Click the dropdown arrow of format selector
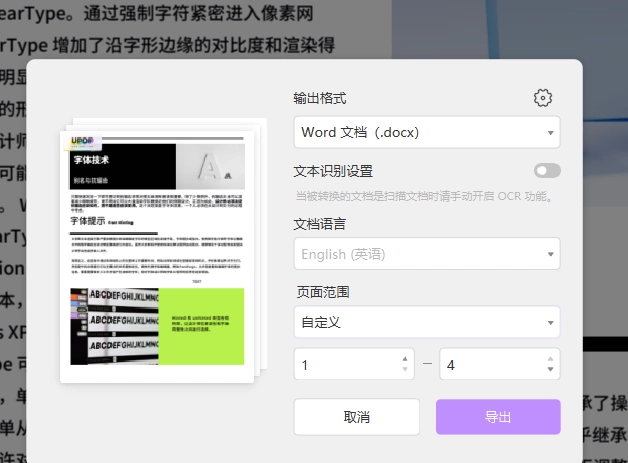628x463 pixels. [x=551, y=133]
